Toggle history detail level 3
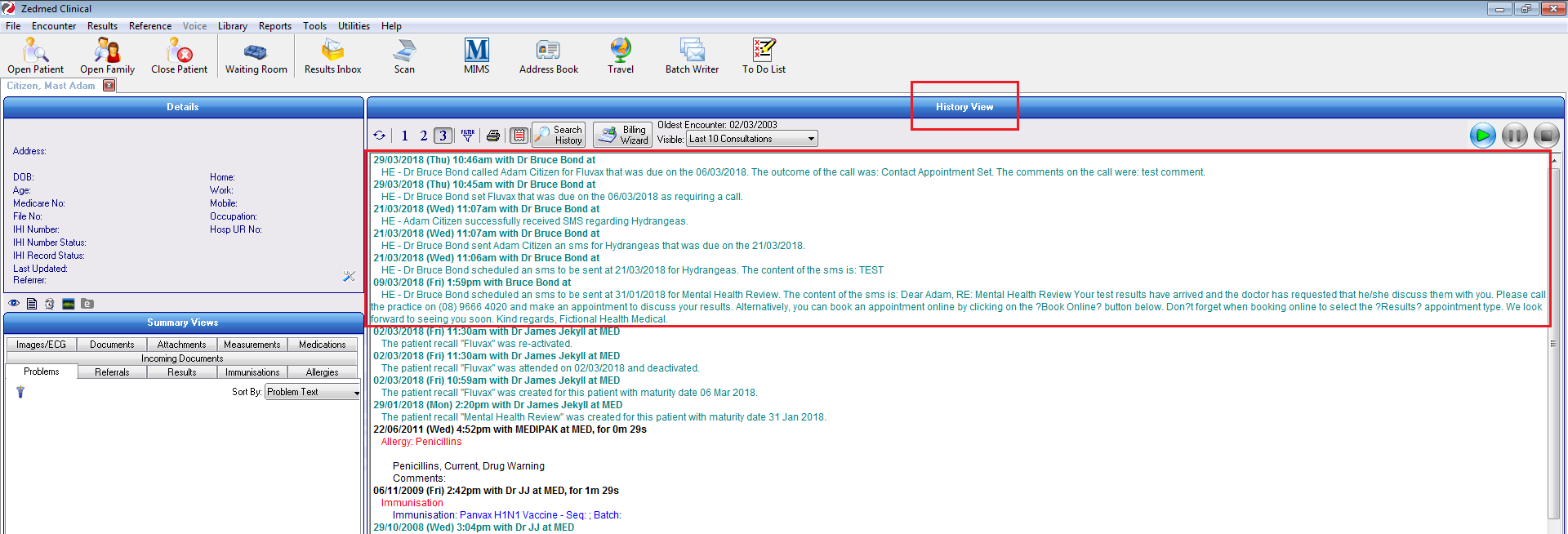Image resolution: width=1568 pixels, height=534 pixels. [x=443, y=136]
